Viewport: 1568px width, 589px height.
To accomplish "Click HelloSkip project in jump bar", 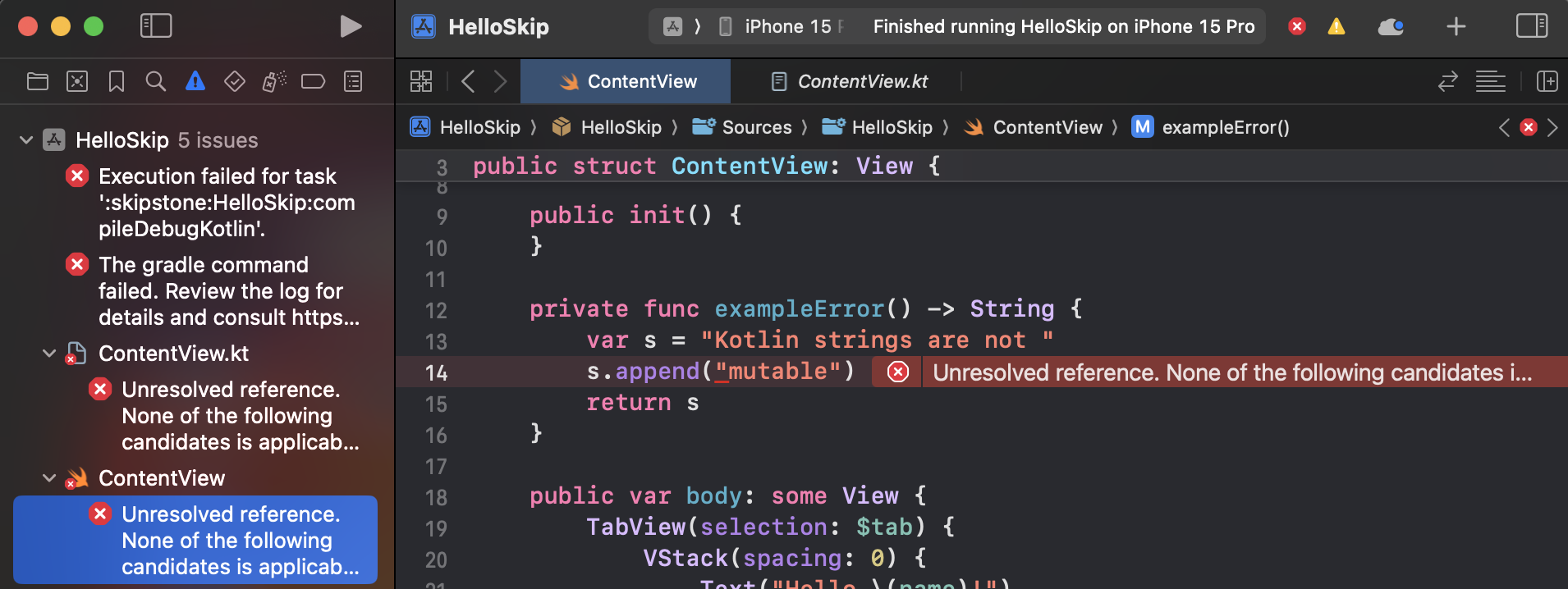I will pyautogui.click(x=465, y=127).
